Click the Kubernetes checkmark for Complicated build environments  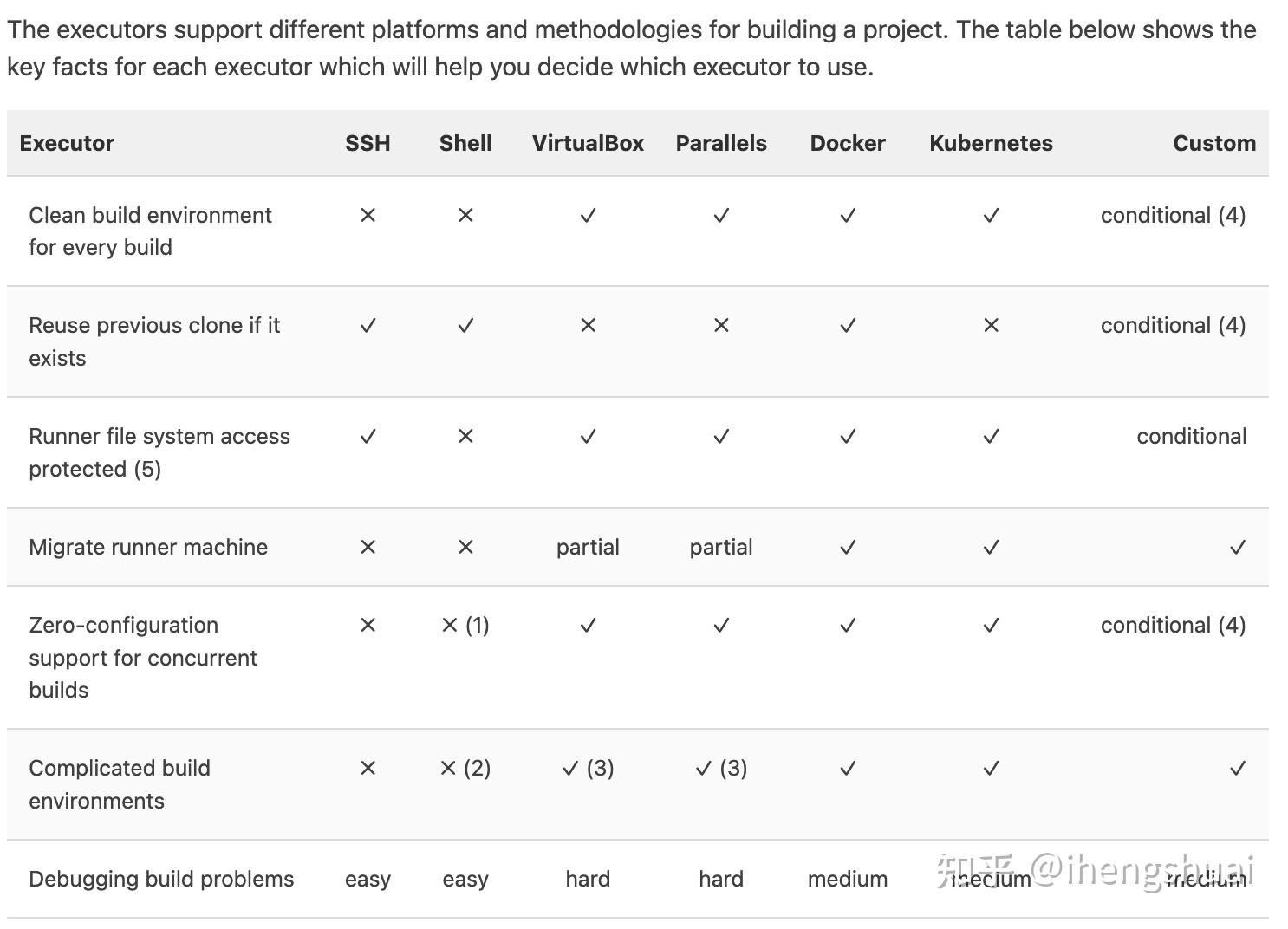991,768
